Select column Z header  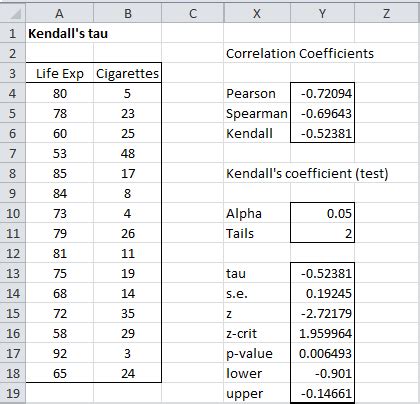387,13
